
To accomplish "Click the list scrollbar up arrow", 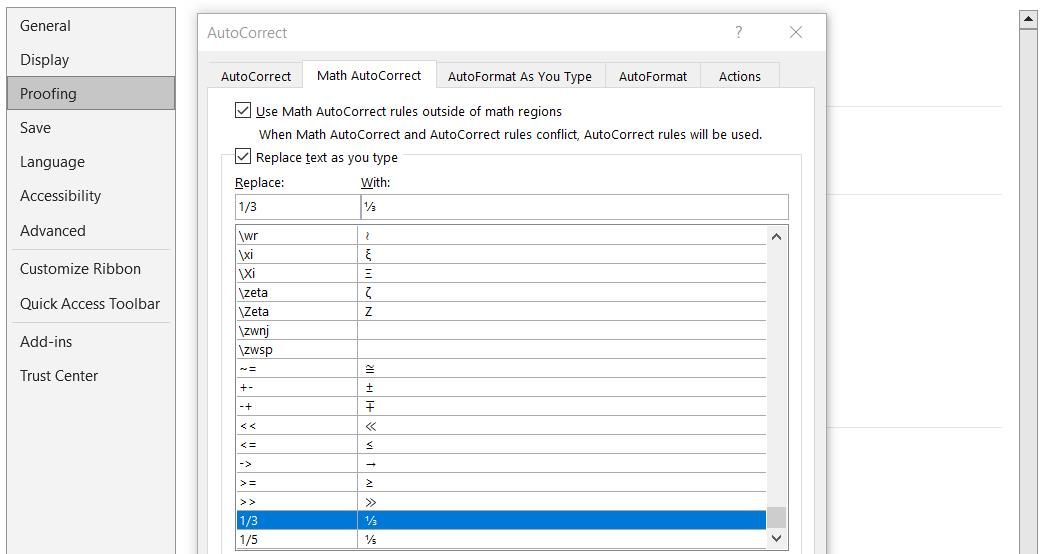I will click(x=776, y=236).
